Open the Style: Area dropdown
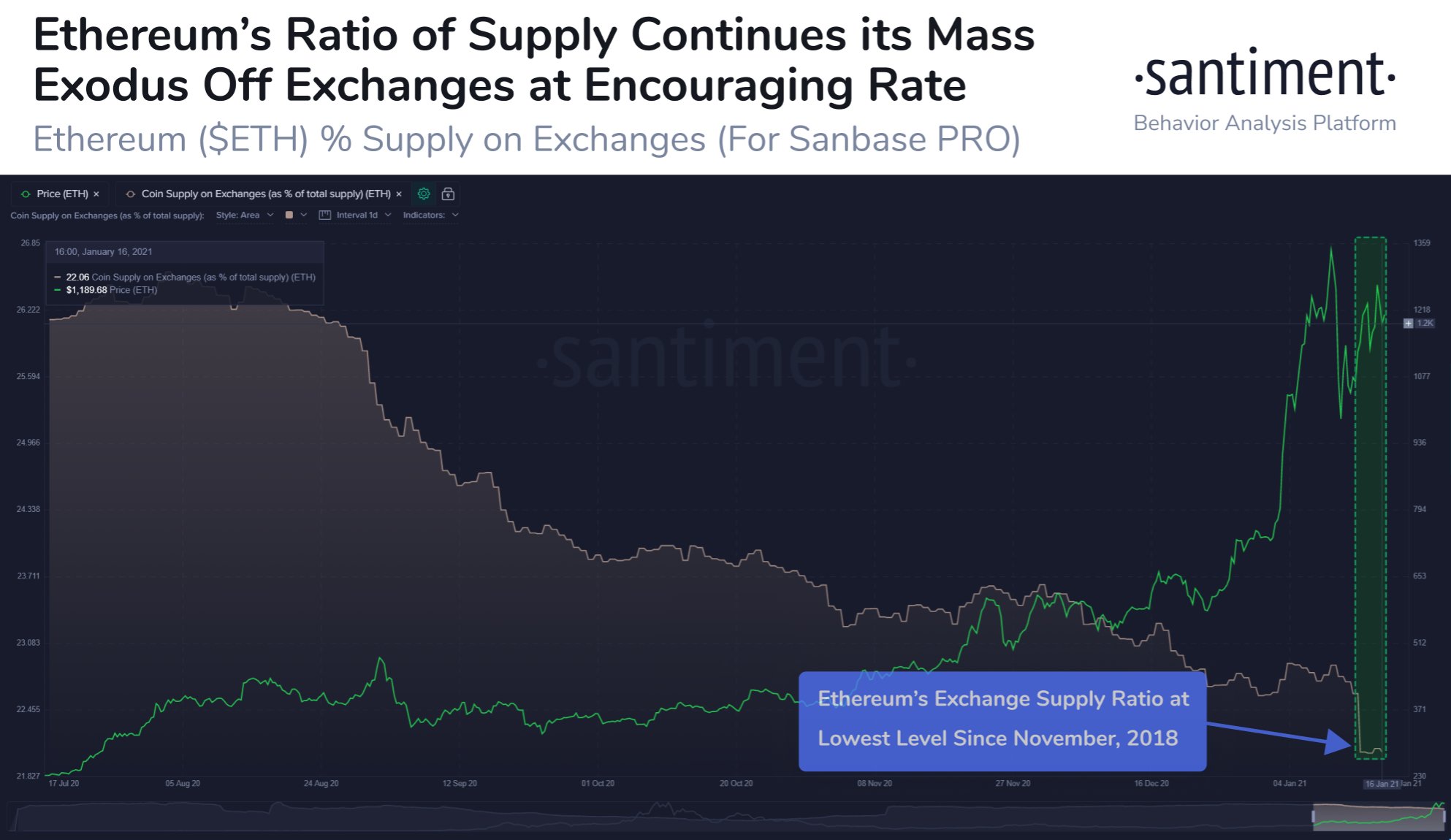This screenshot has height=840, width=1451. point(244,215)
